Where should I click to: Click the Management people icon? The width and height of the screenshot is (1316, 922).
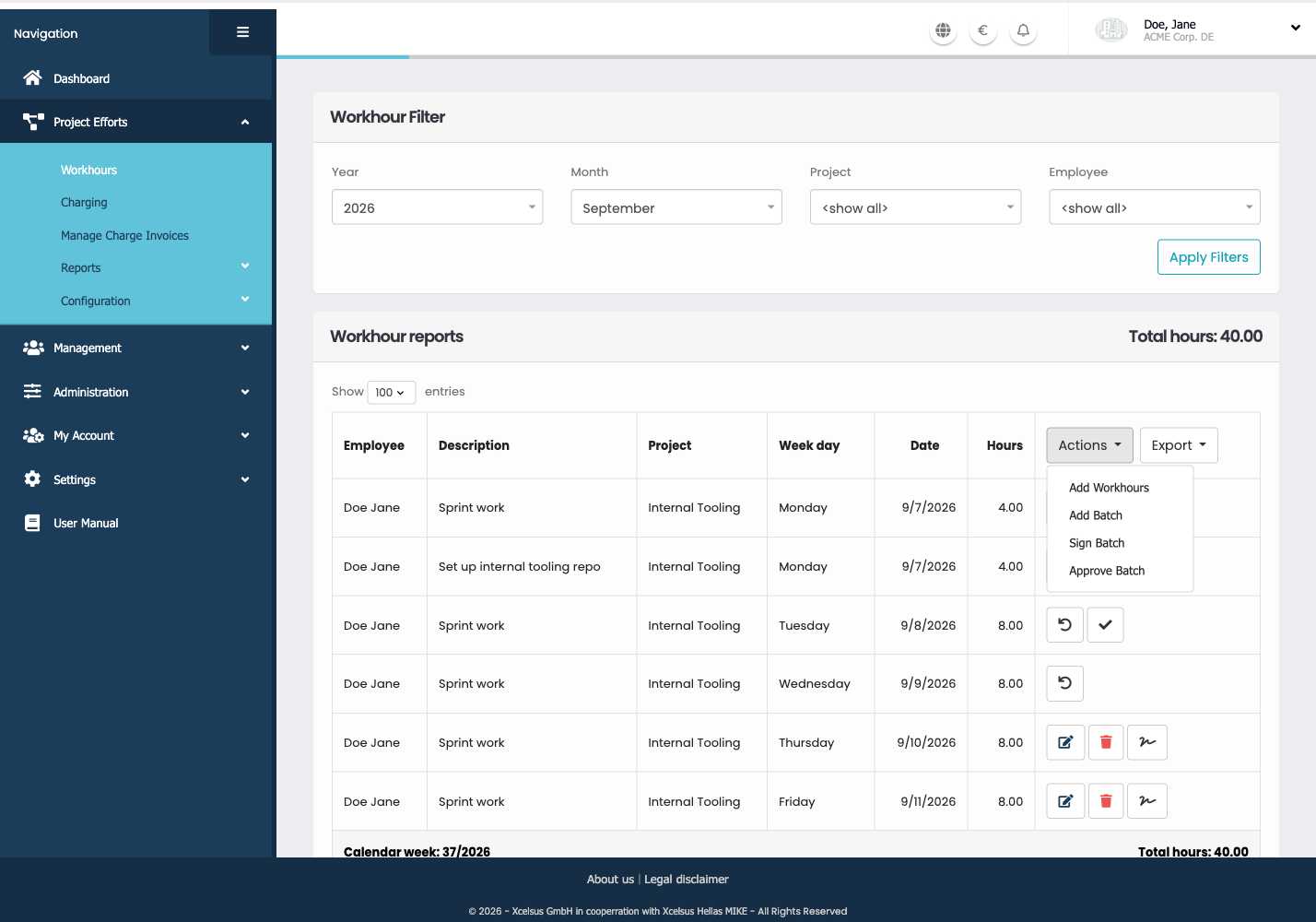[x=33, y=348]
